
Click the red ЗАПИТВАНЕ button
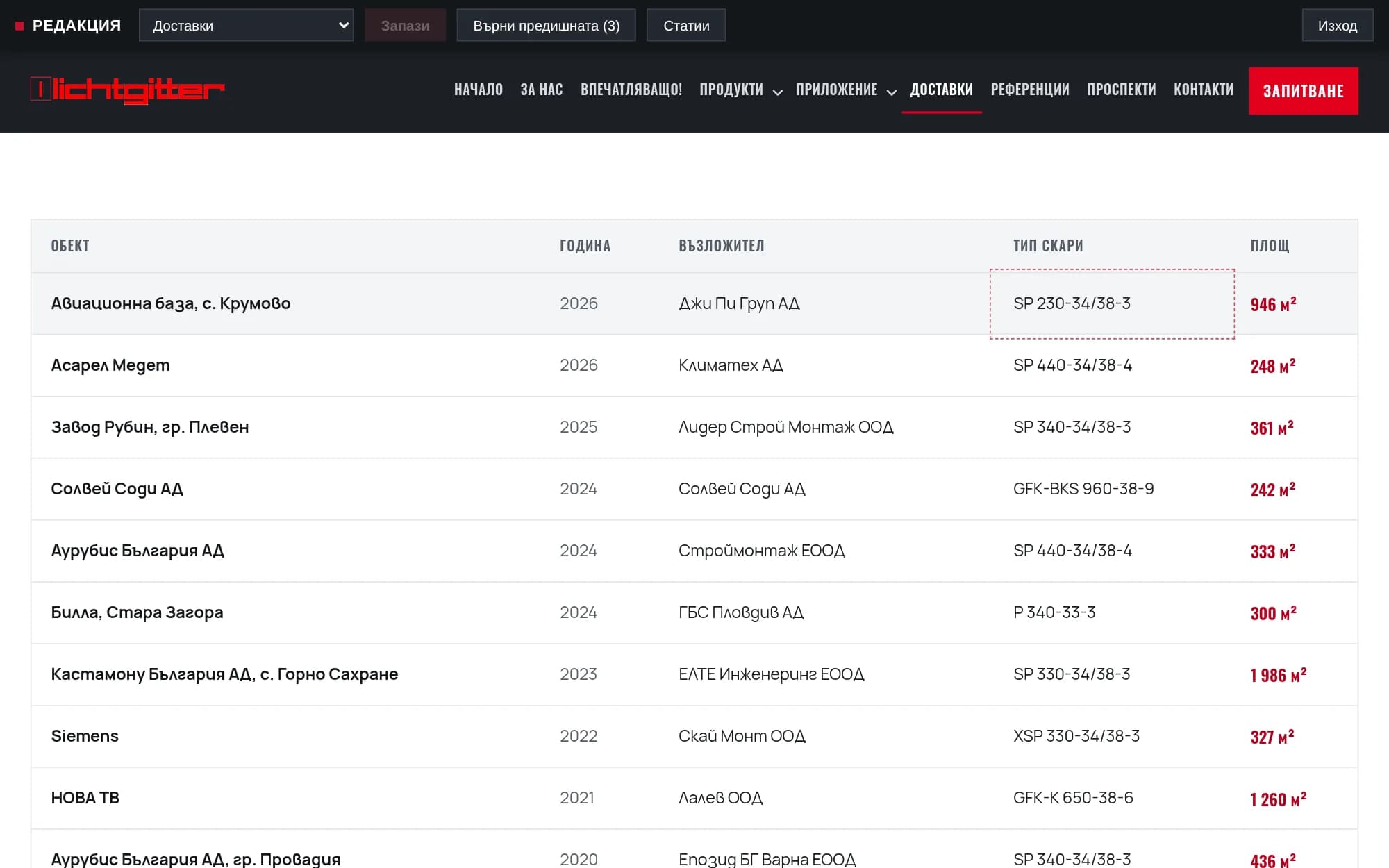[1303, 91]
